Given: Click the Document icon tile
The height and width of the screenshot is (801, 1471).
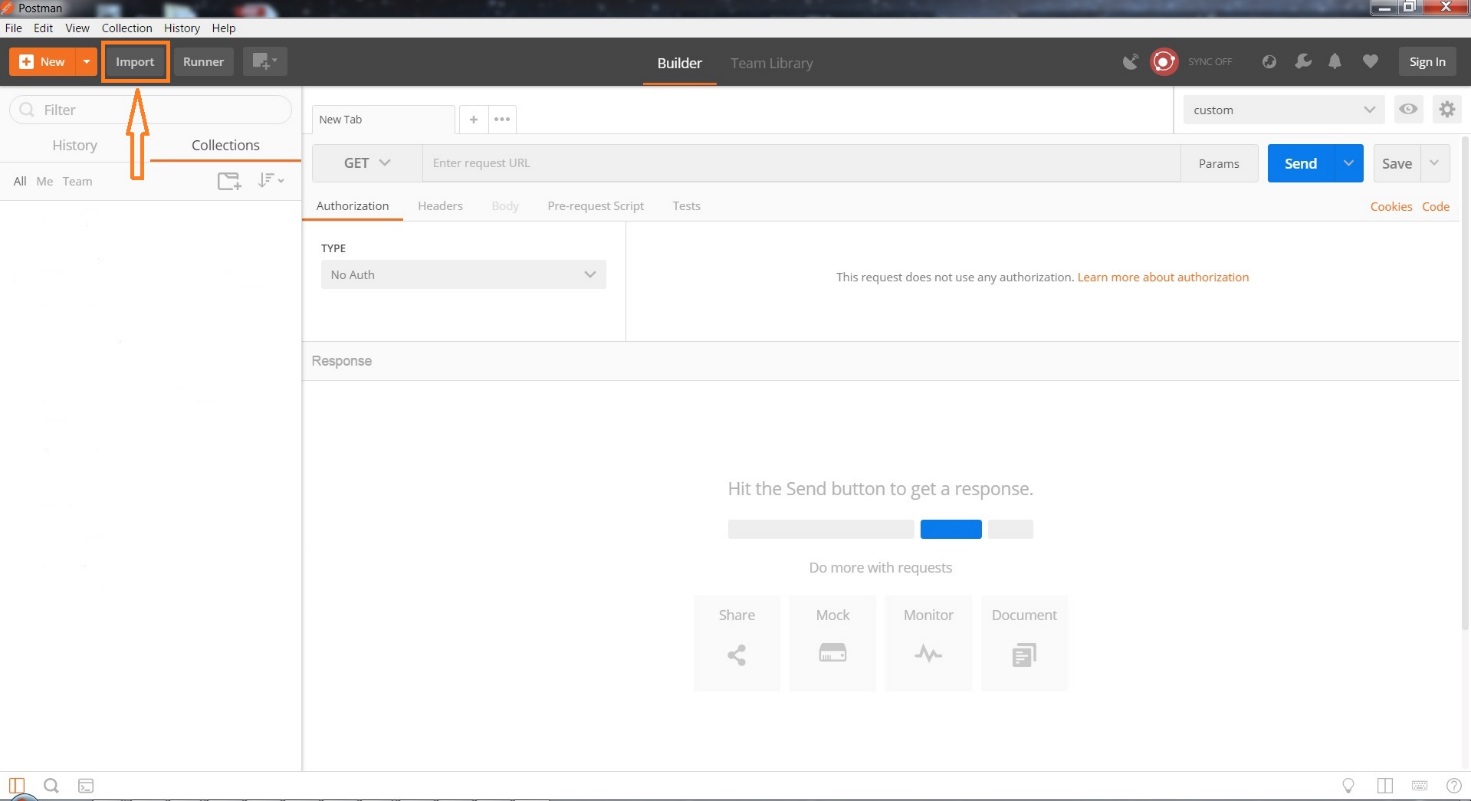Looking at the screenshot, I should click(1024, 642).
